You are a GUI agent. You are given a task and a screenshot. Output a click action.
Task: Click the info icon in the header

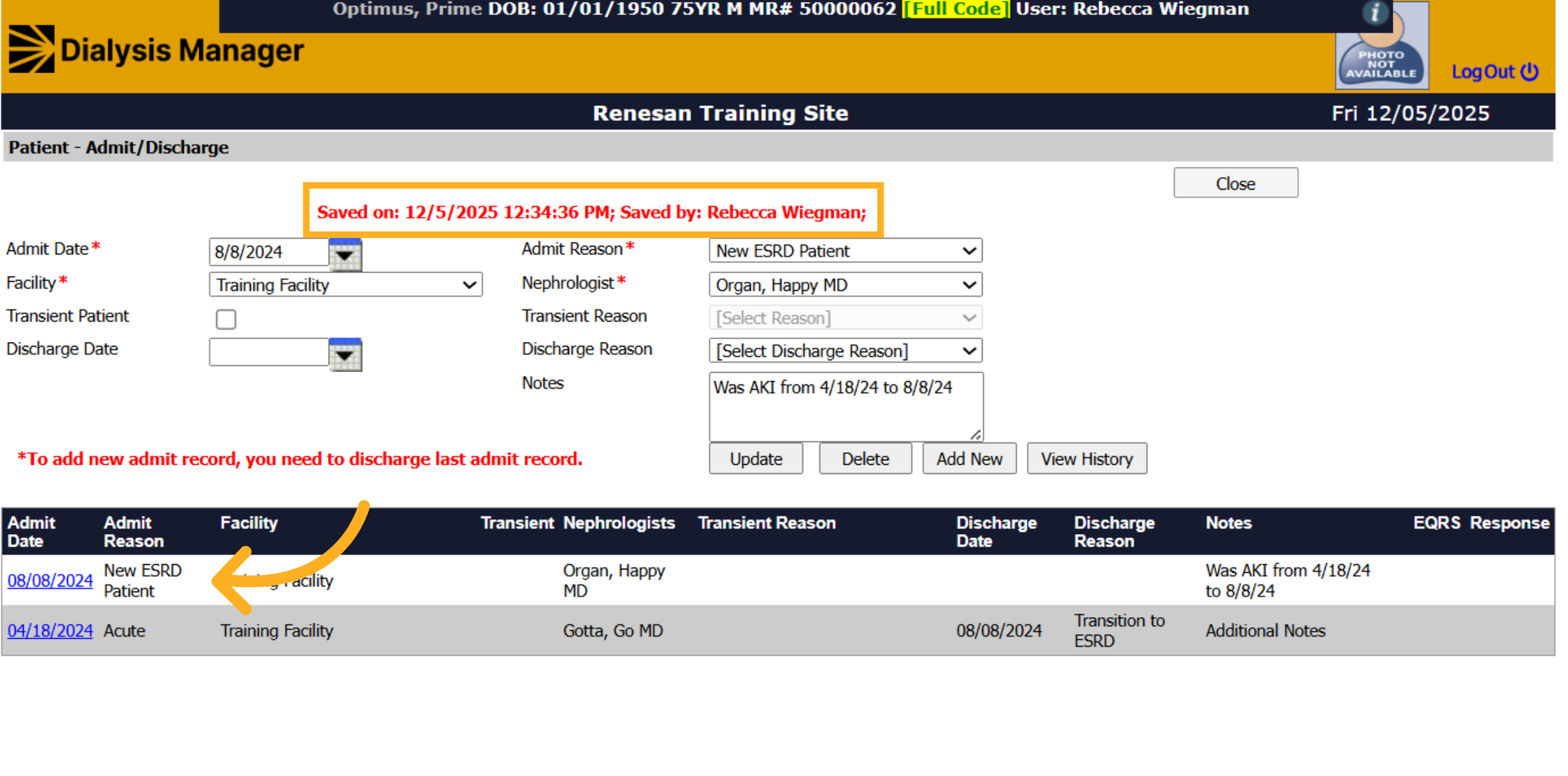(1375, 12)
